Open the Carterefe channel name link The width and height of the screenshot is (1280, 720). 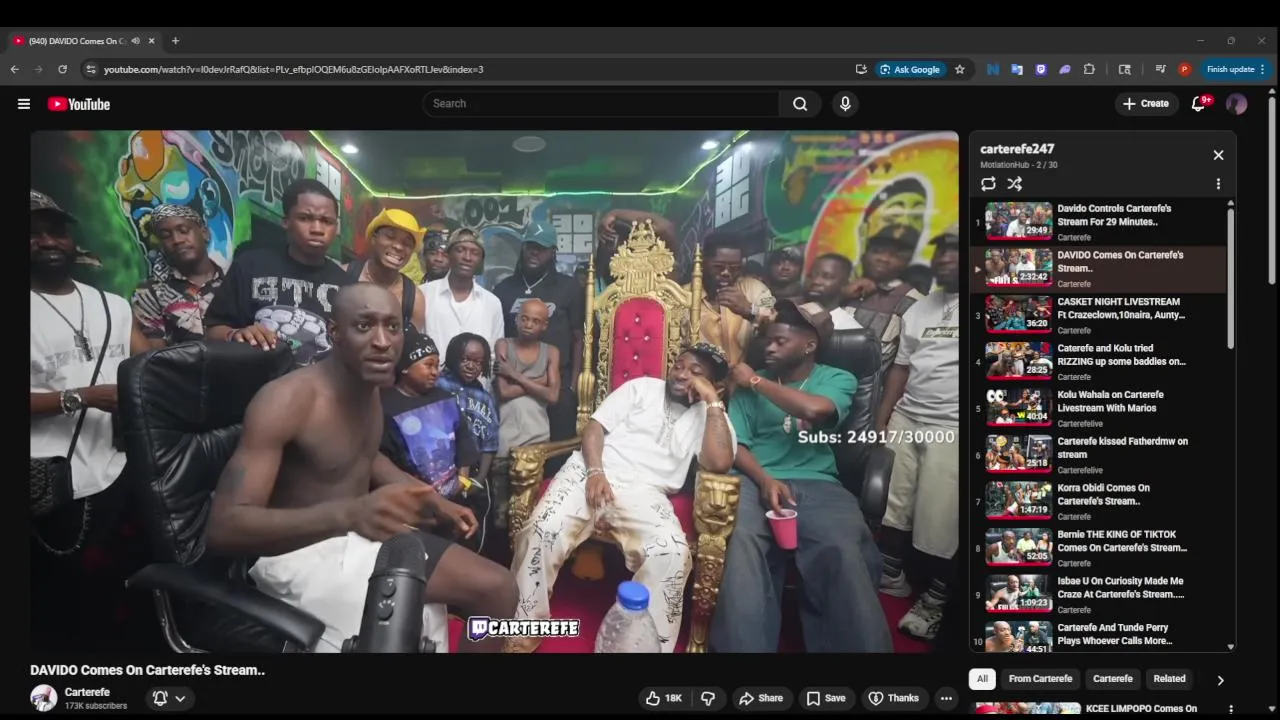87,692
